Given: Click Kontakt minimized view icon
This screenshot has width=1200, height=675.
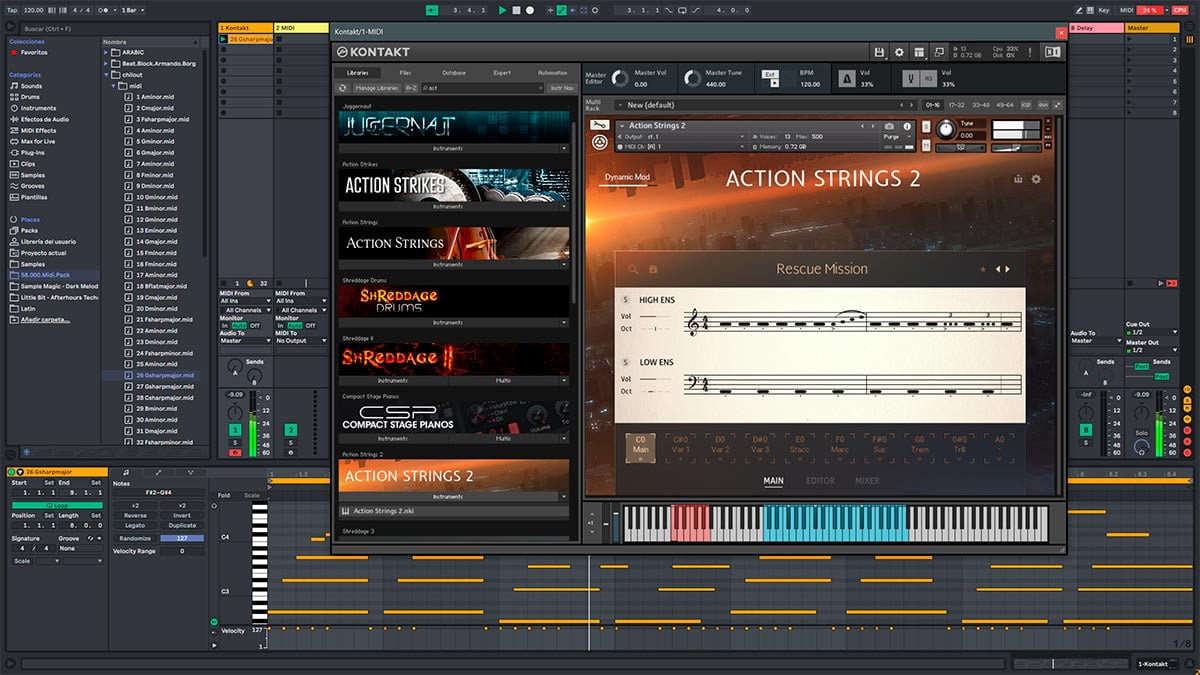Looking at the screenshot, I should point(939,52).
